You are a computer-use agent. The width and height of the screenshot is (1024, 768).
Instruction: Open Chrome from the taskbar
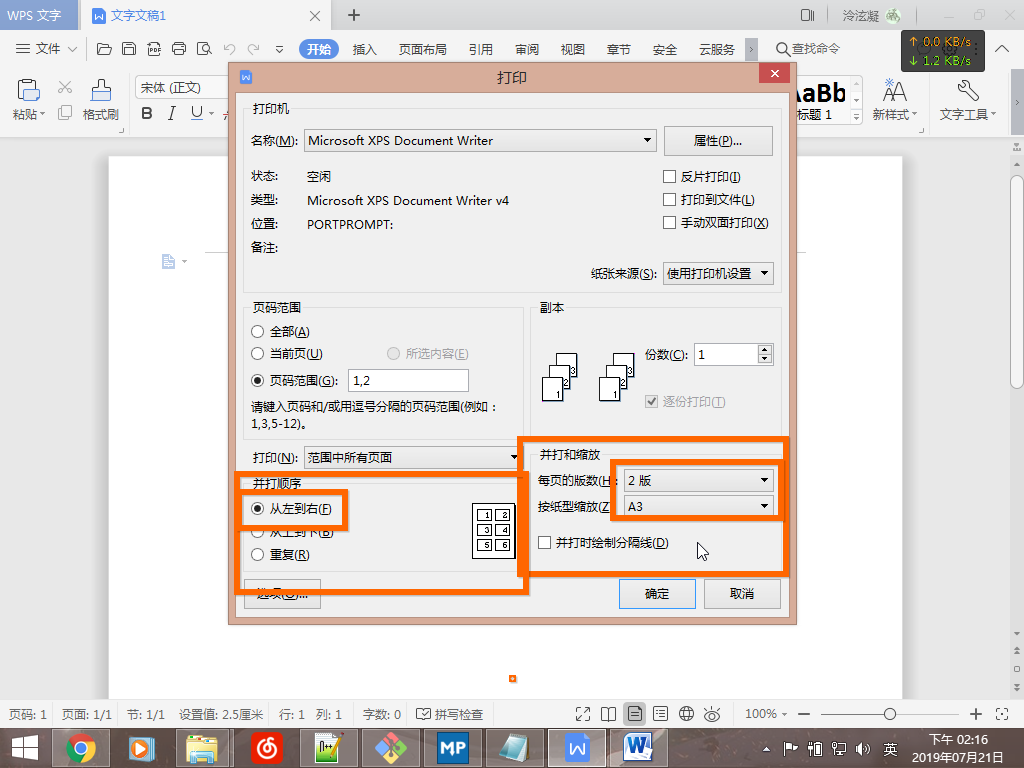click(81, 748)
